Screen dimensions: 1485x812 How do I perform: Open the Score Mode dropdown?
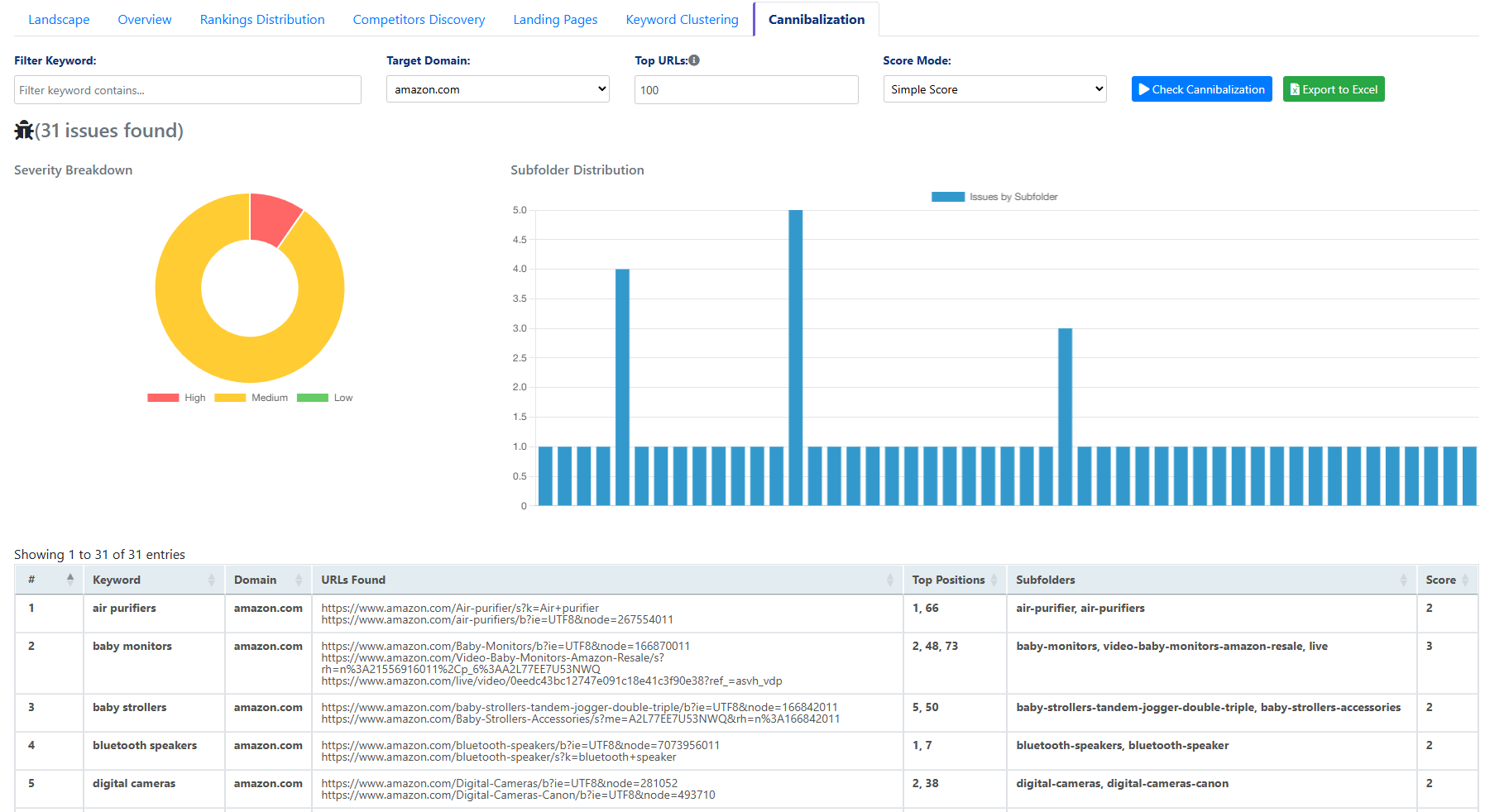click(x=994, y=89)
